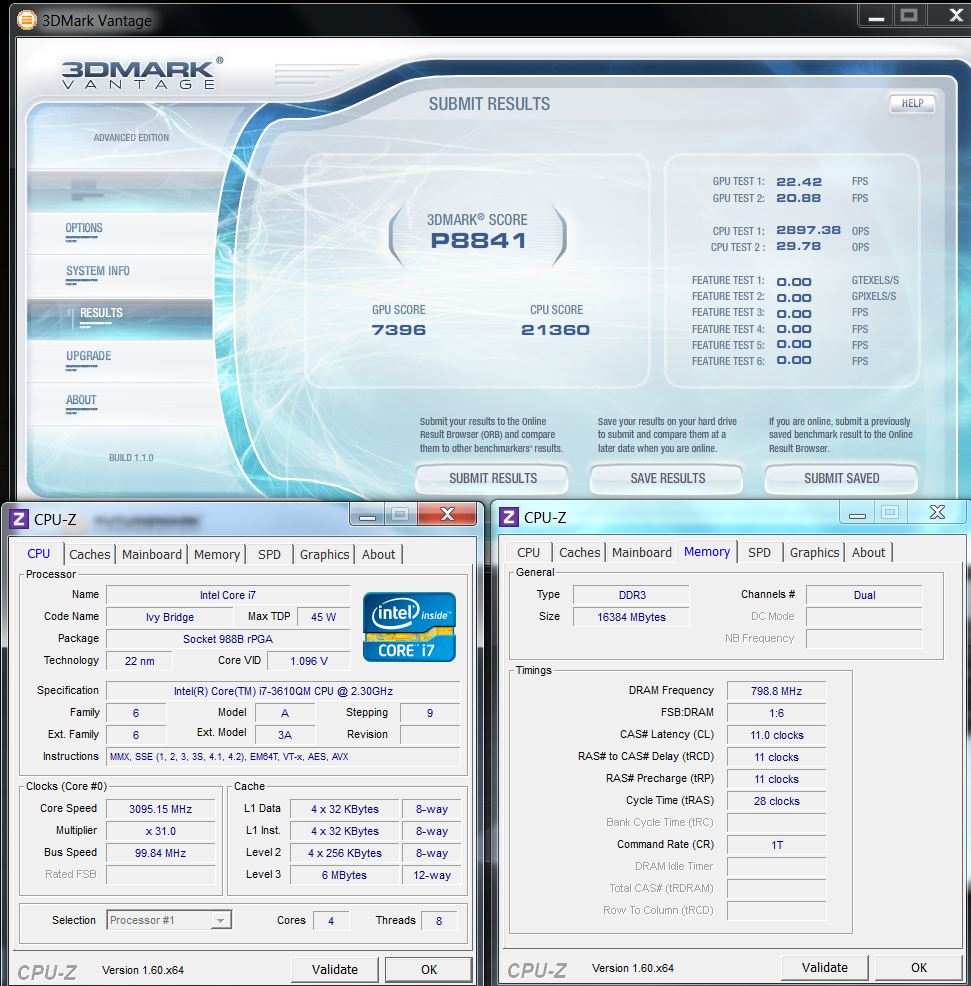971x986 pixels.
Task: Click the CPU-Z icon in left window title
Action: [18, 518]
